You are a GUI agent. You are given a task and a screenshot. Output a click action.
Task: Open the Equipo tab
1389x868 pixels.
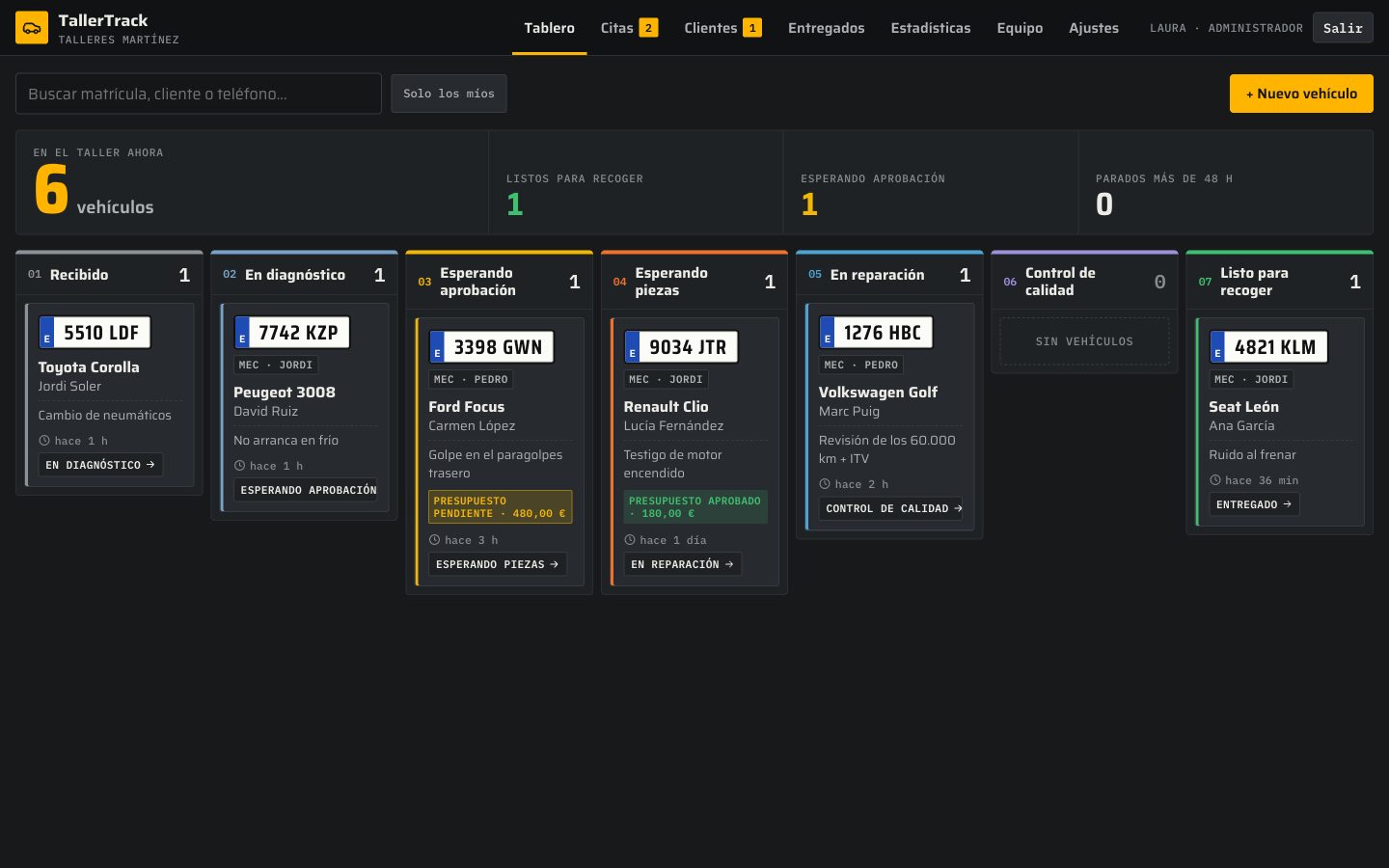click(1020, 28)
